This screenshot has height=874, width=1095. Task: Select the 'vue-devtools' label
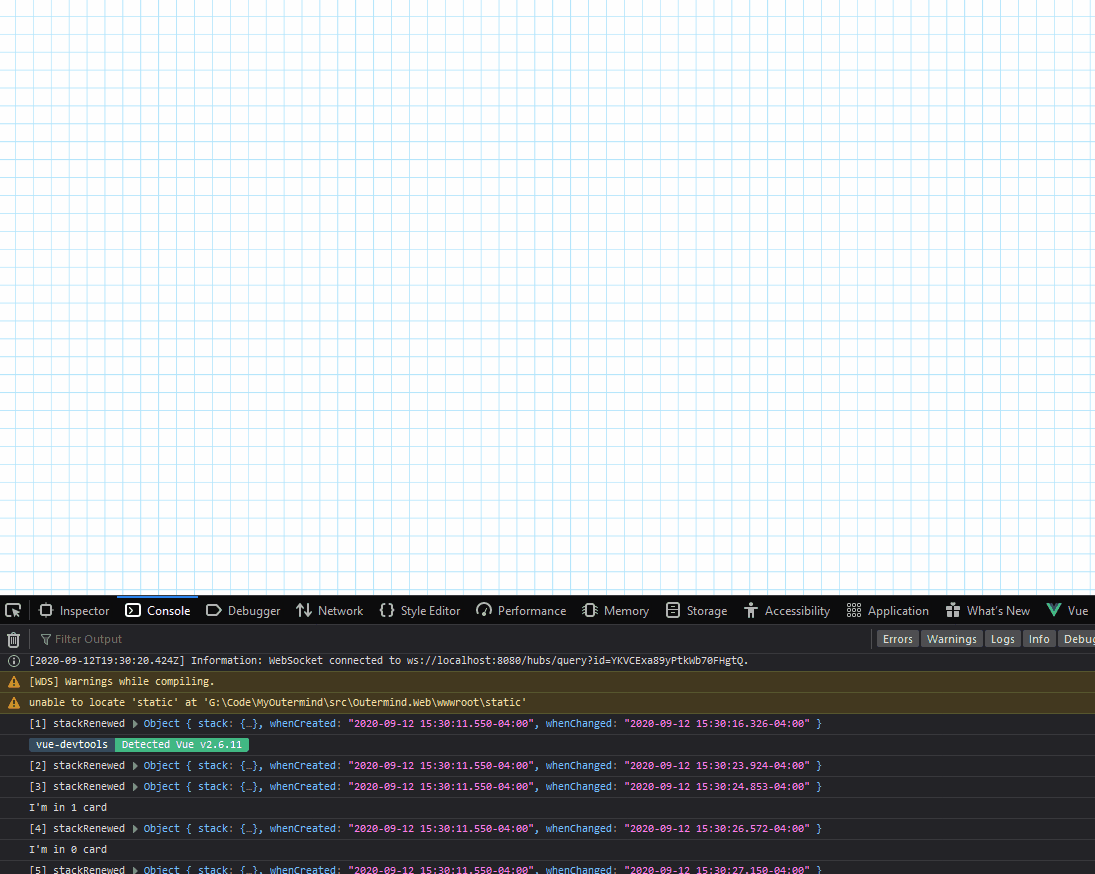(72, 745)
